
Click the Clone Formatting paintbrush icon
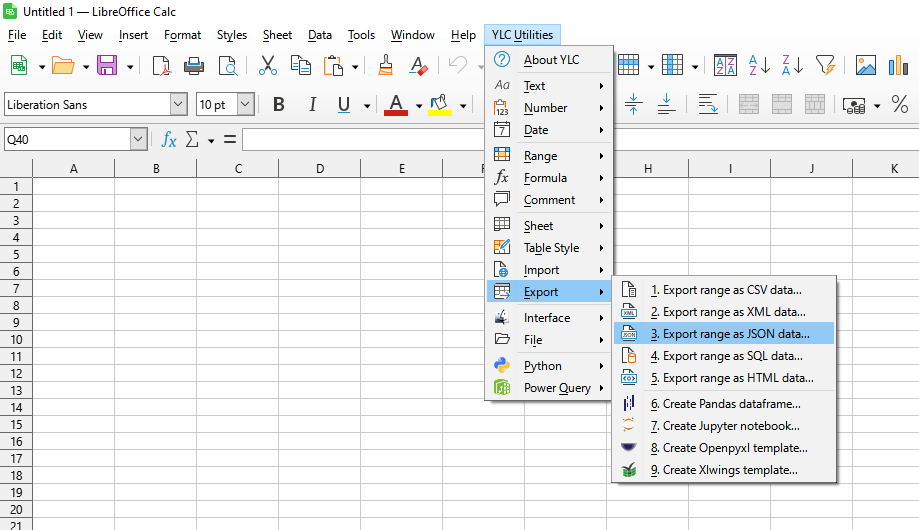[386, 66]
